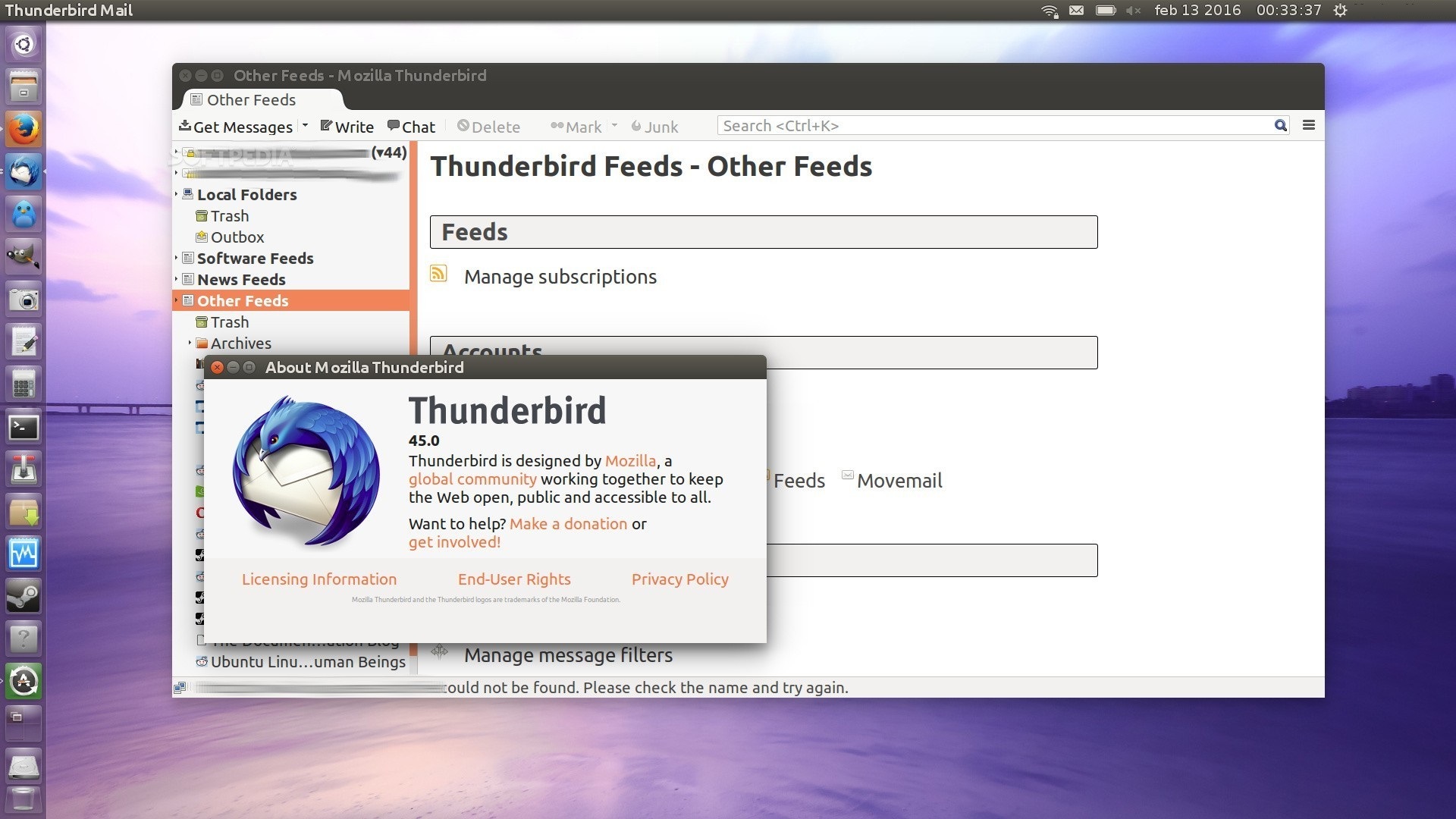Switch to the Other Feeds tab
This screenshot has height=819, width=1456.
[x=262, y=99]
